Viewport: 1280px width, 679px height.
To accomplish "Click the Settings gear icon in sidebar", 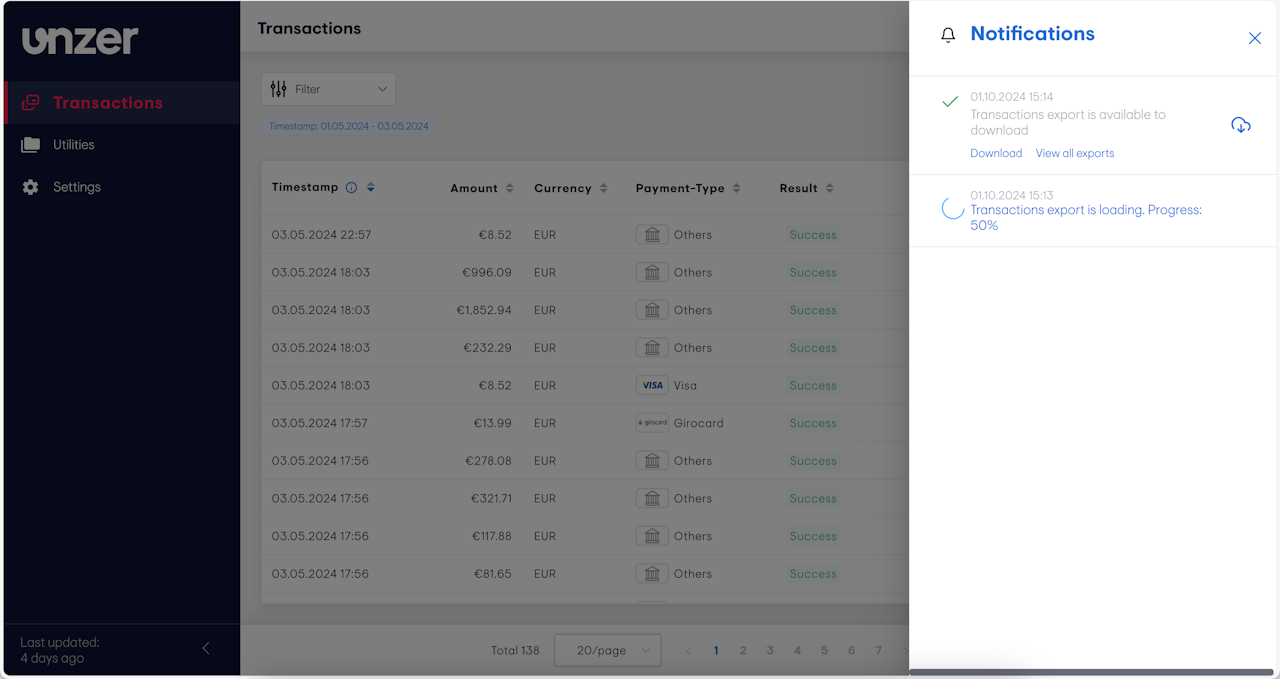I will [x=31, y=187].
